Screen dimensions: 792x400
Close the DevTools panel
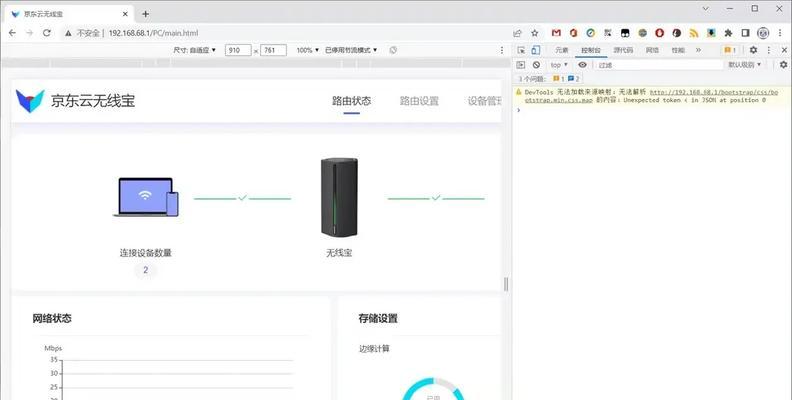(x=784, y=50)
